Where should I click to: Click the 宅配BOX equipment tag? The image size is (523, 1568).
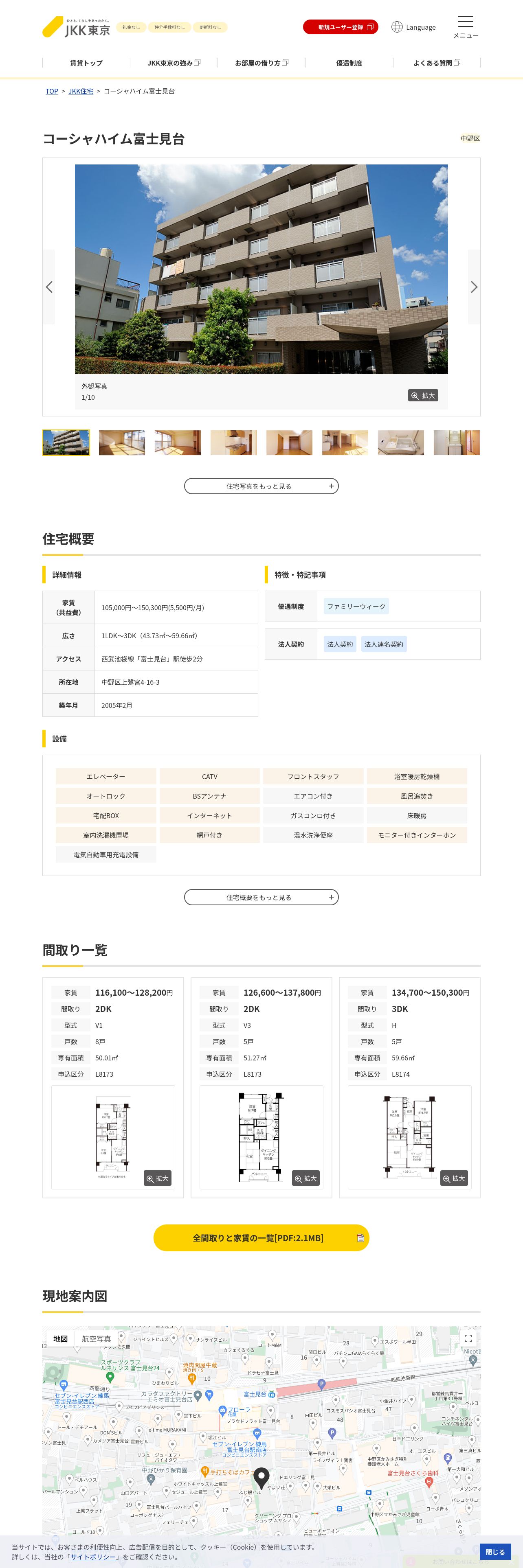[106, 816]
